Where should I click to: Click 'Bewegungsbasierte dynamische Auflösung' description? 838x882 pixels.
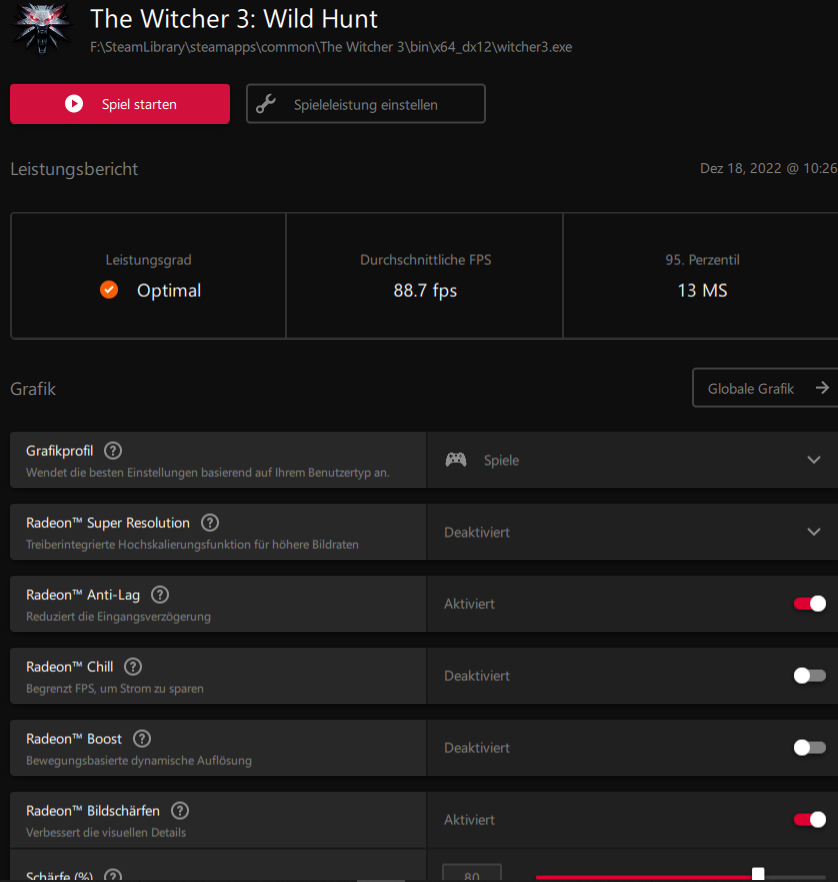pyautogui.click(x=139, y=760)
